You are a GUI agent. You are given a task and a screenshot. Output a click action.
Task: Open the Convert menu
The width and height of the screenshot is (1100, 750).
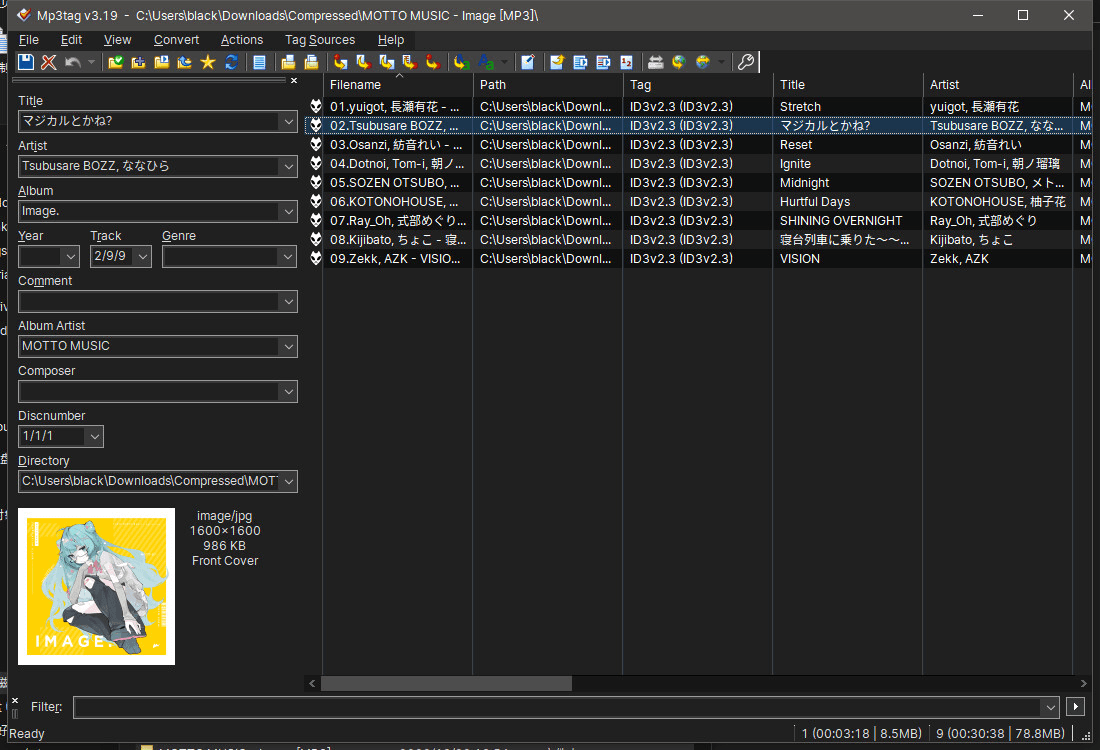[176, 40]
